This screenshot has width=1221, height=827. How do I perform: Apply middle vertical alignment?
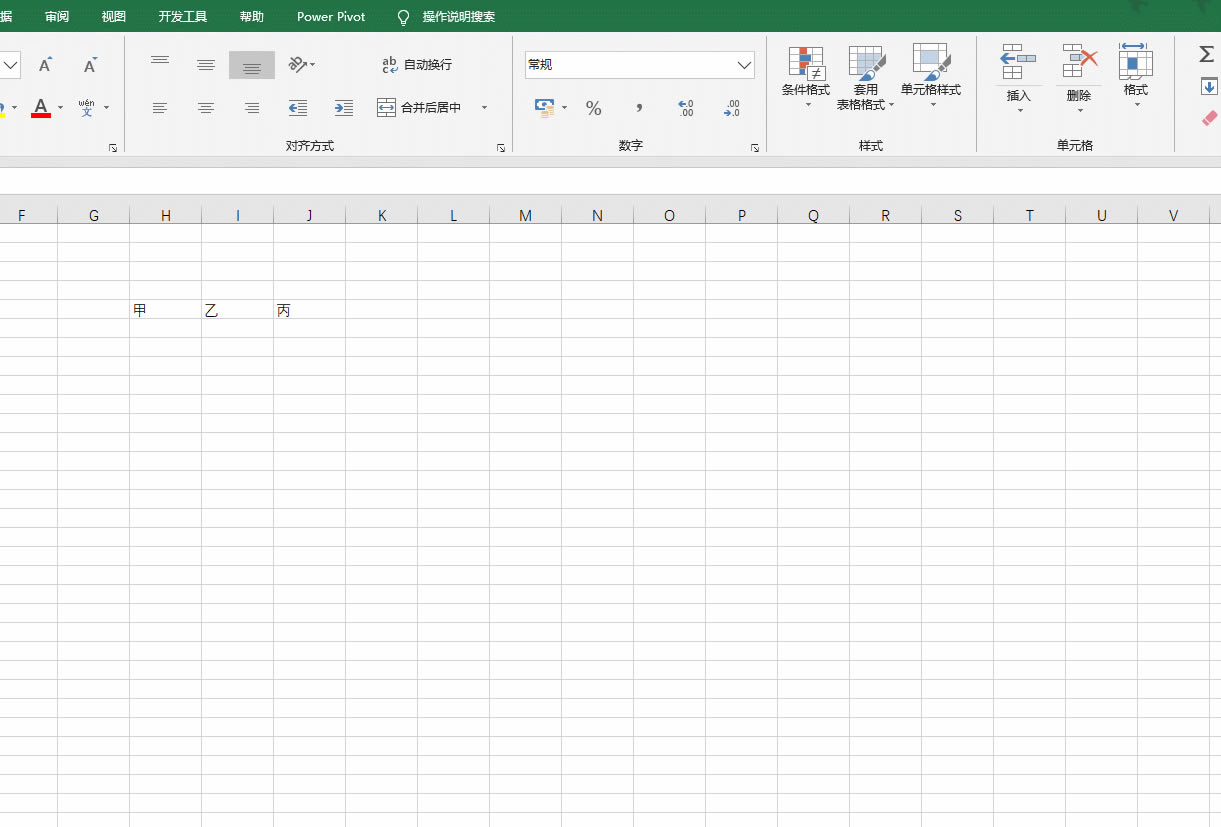click(206, 65)
